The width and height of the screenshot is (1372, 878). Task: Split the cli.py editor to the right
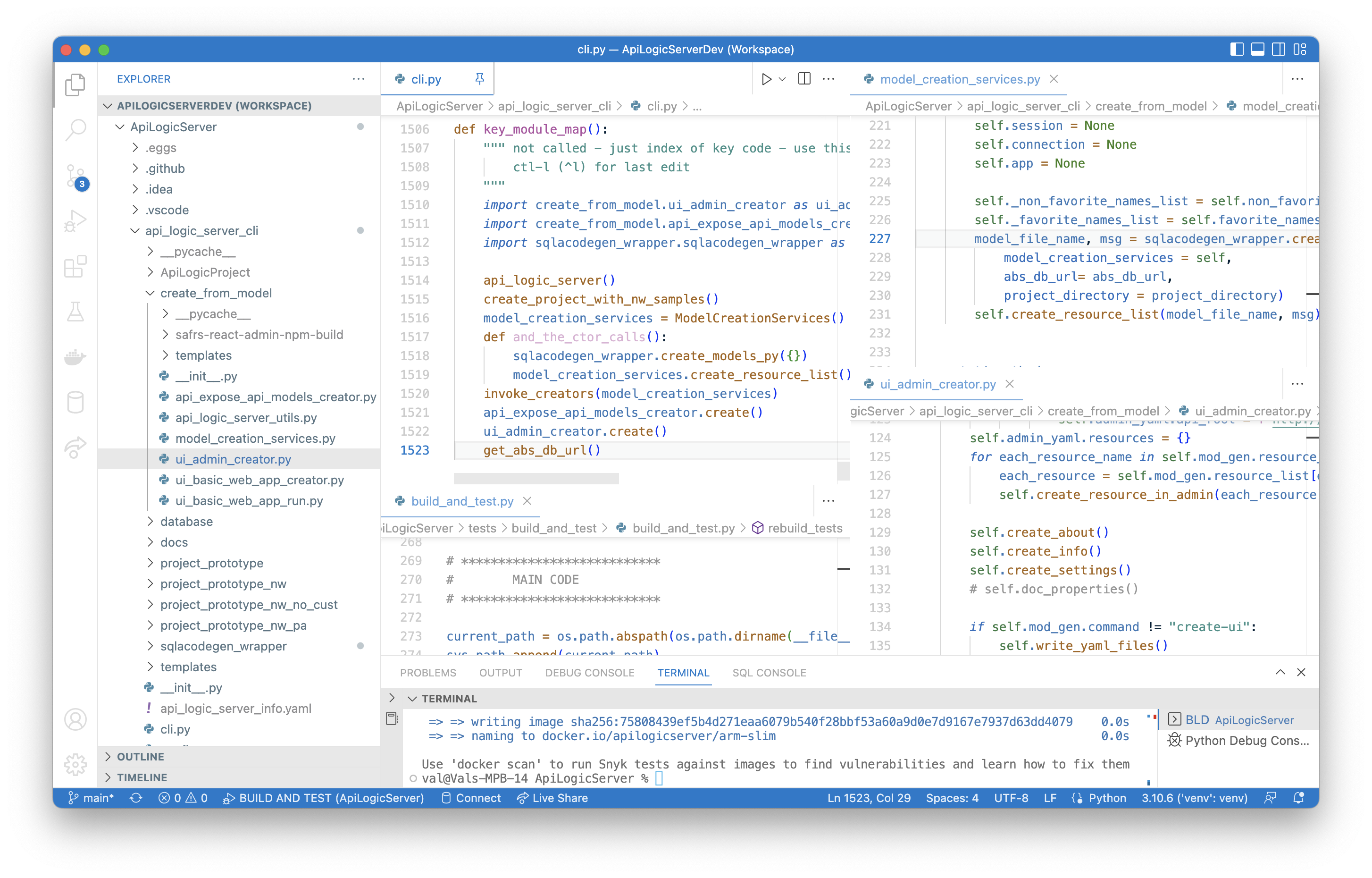804,79
